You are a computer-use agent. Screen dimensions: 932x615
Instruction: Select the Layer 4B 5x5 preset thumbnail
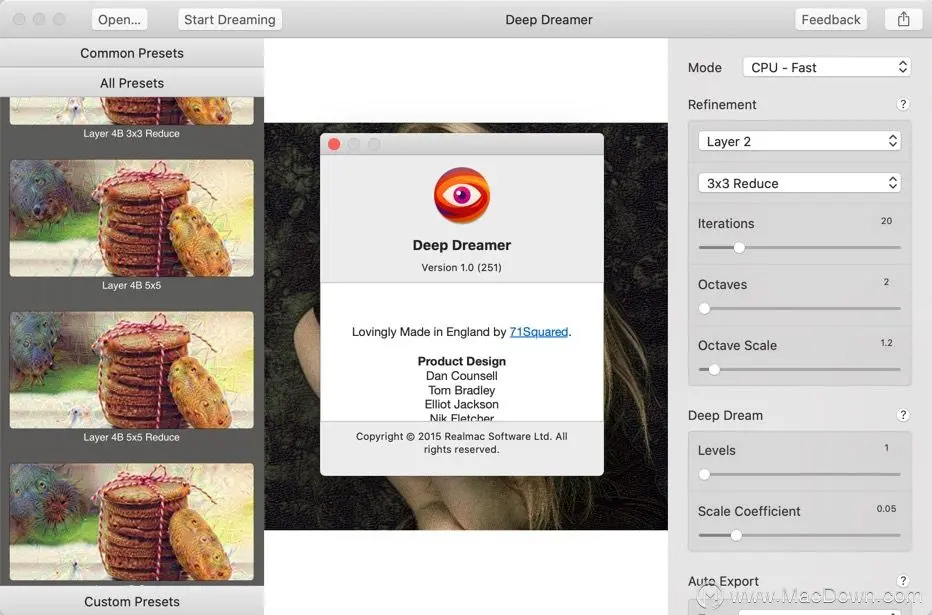point(132,218)
